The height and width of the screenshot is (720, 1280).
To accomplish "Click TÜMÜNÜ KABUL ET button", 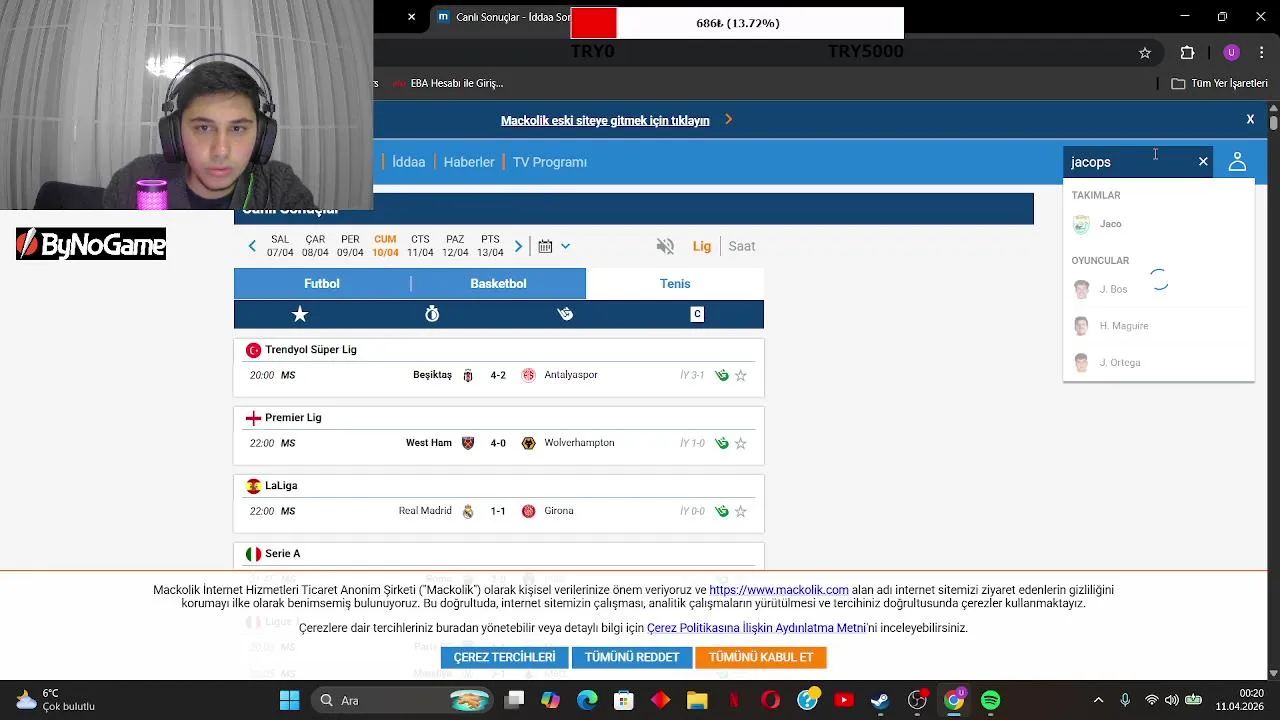I will pos(761,657).
